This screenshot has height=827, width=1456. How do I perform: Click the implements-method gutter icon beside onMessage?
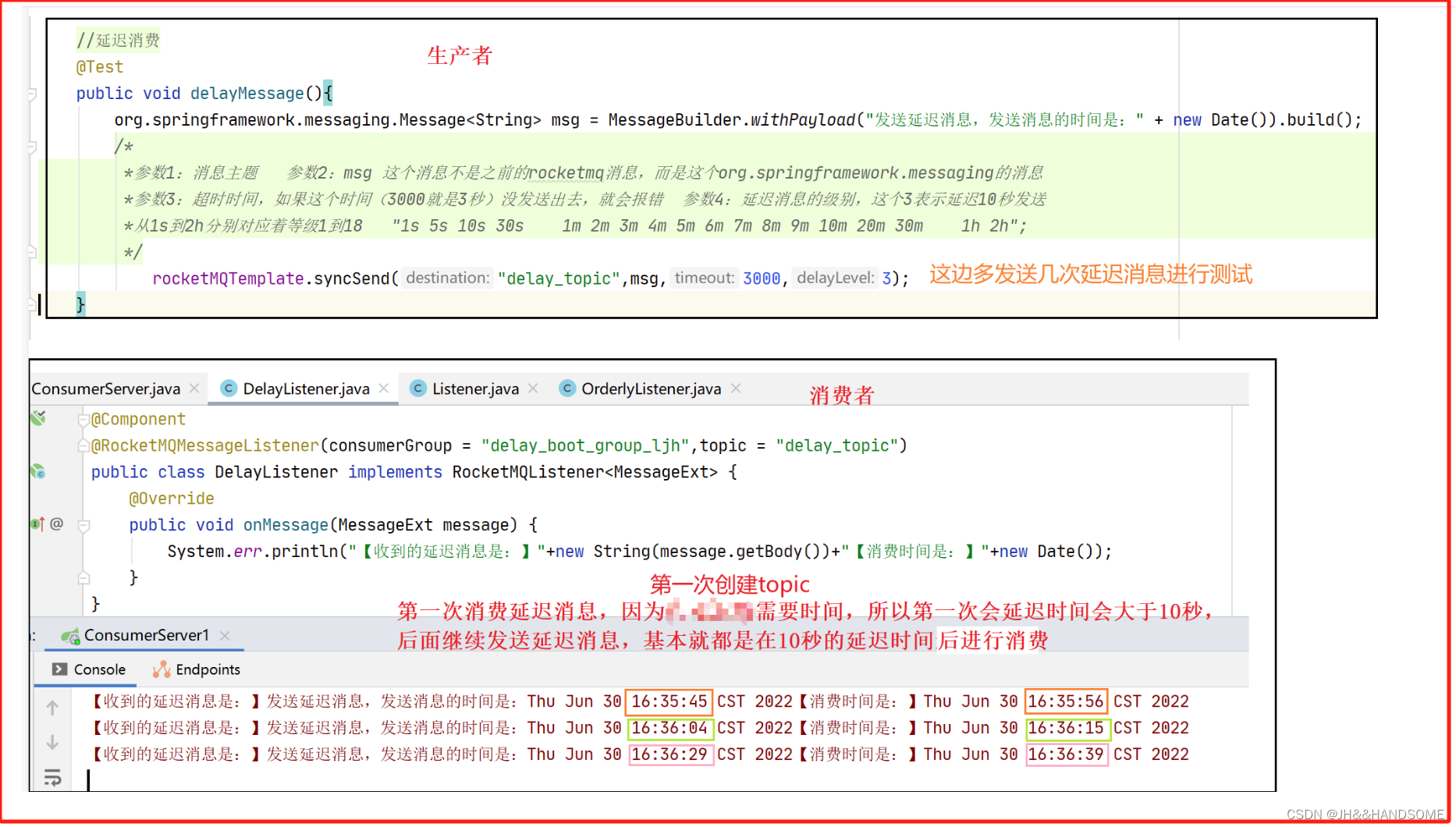click(x=37, y=524)
